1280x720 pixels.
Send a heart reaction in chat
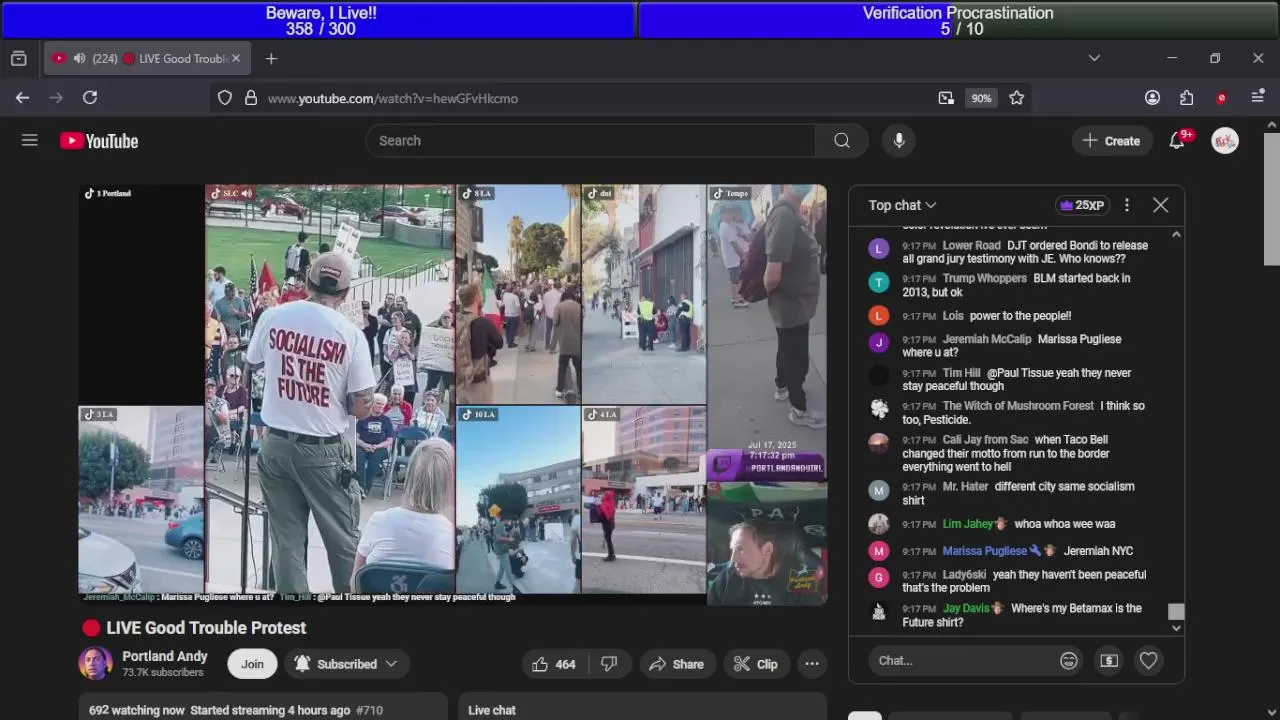pos(1148,661)
